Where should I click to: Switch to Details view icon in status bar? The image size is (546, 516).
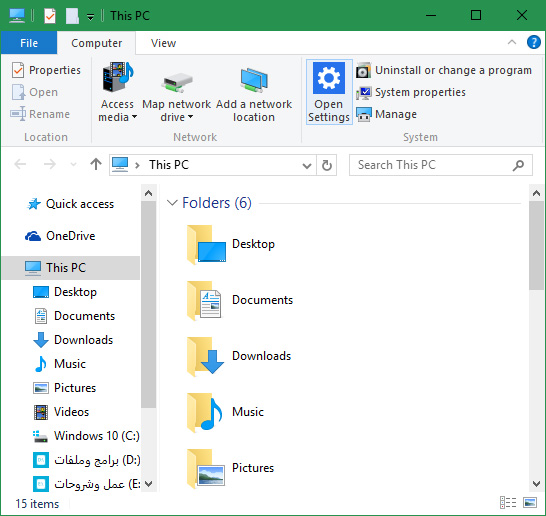point(508,502)
